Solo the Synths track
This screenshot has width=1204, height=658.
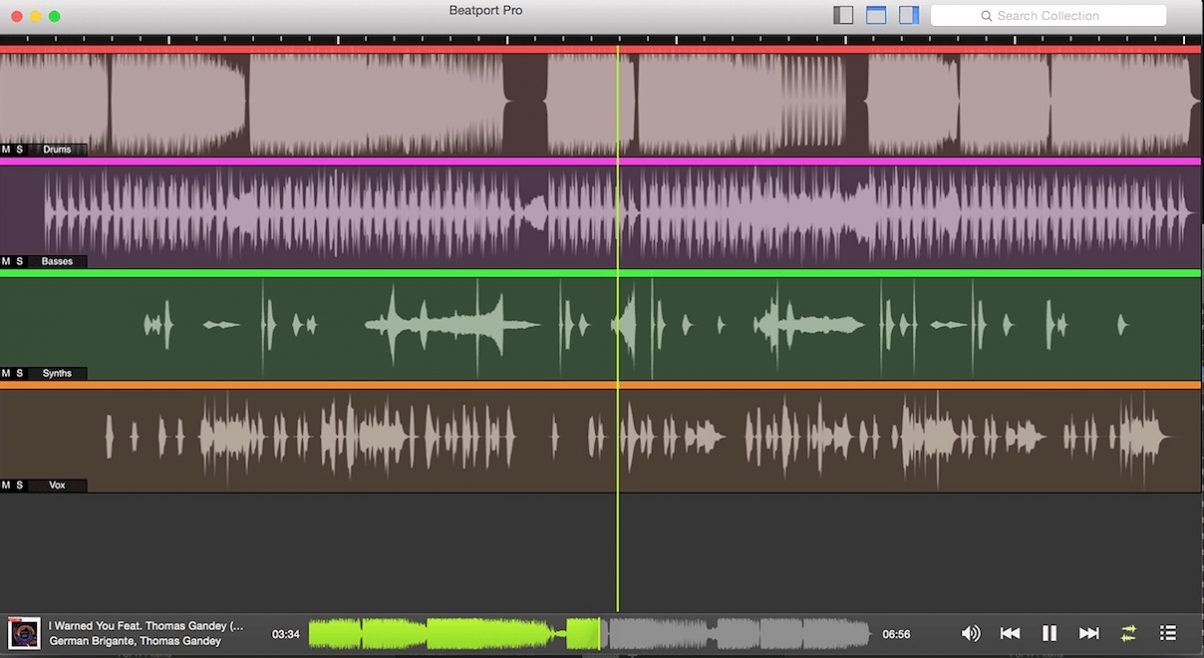tap(19, 374)
